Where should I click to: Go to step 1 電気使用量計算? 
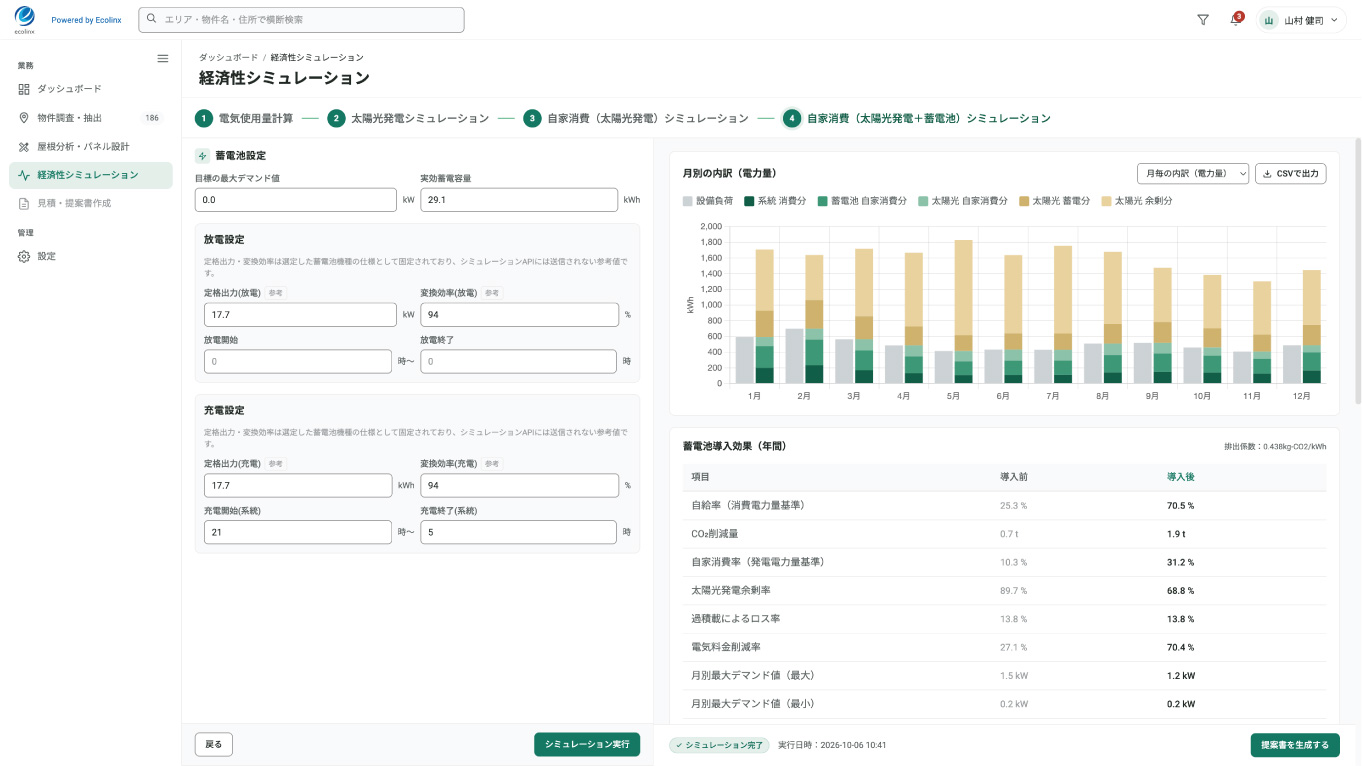(x=244, y=118)
